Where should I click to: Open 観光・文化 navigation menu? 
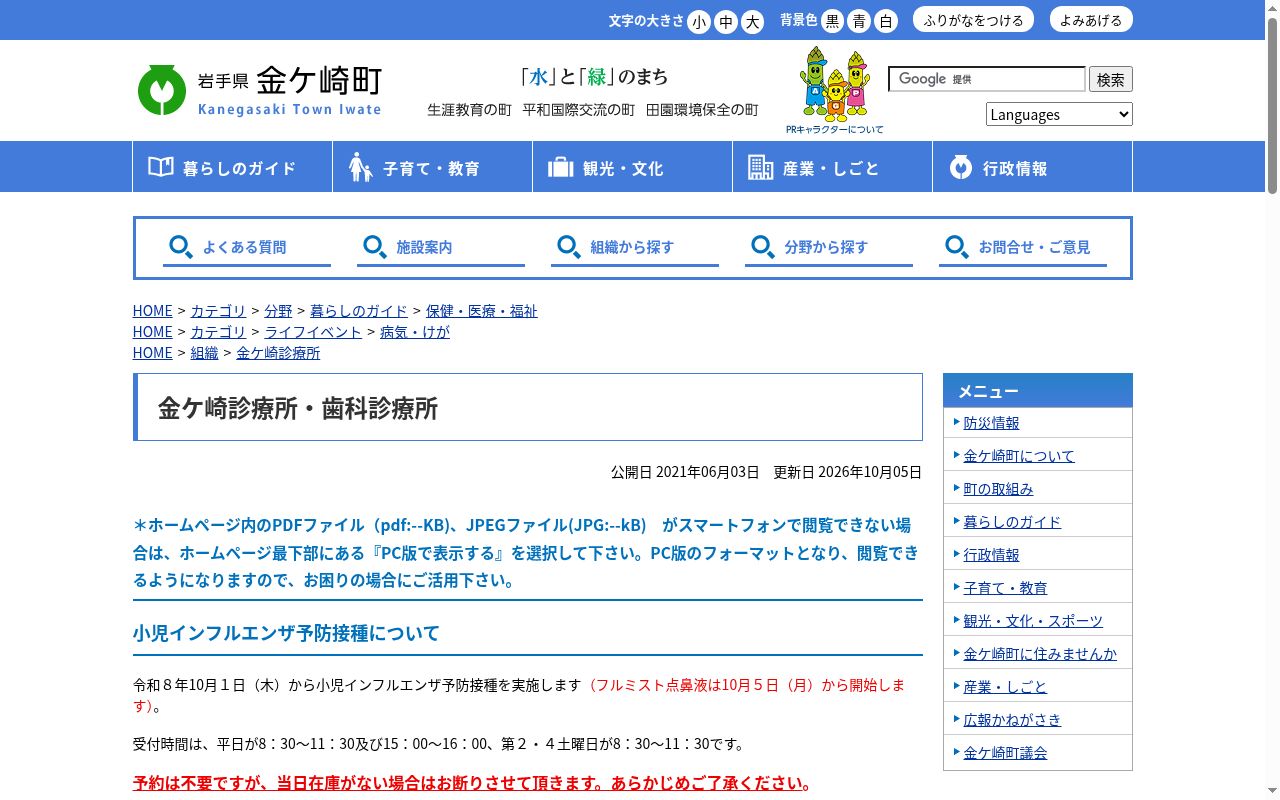[633, 166]
